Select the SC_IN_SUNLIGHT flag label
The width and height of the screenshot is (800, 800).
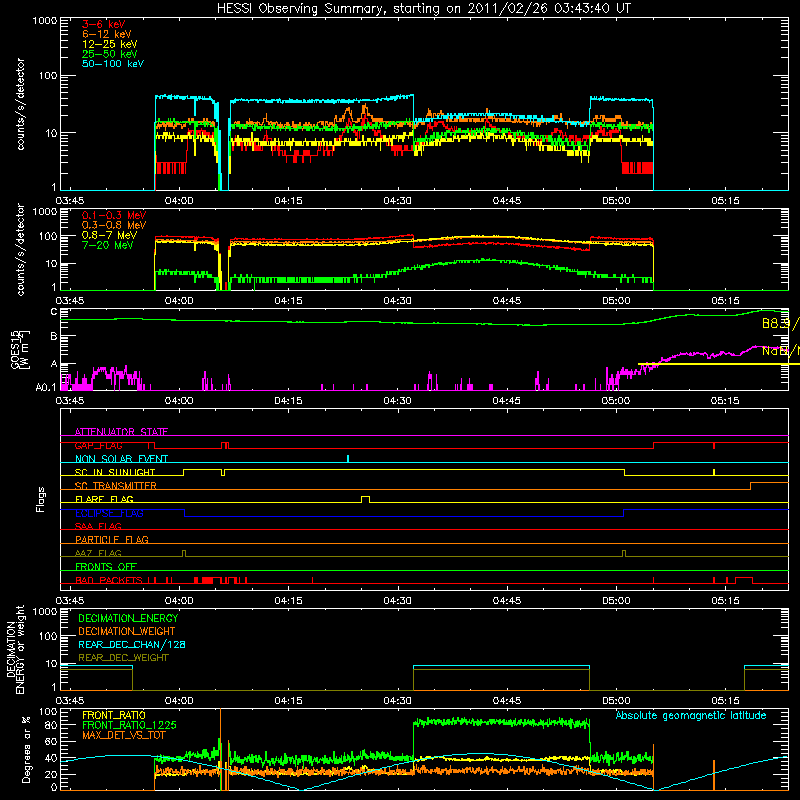(x=115, y=472)
